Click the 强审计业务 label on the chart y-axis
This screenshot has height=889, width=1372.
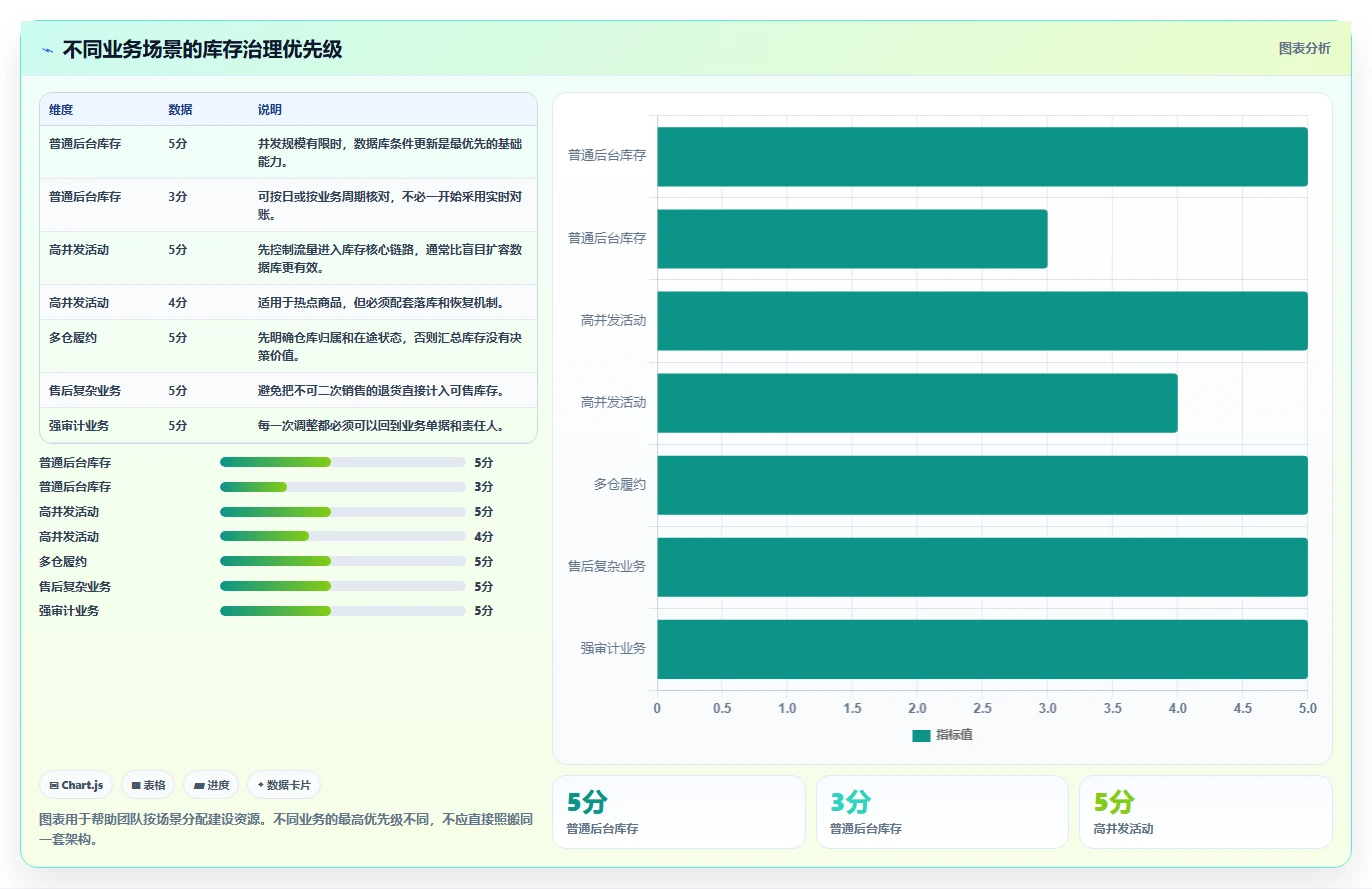tap(614, 649)
